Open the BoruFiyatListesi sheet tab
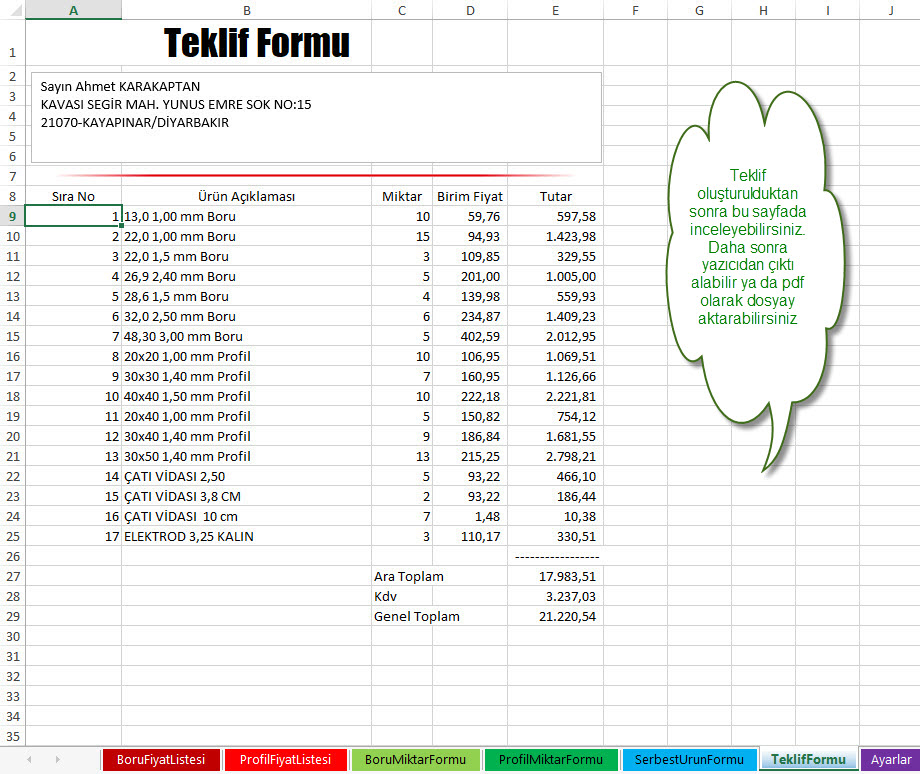The width and height of the screenshot is (920, 774). pos(161,759)
